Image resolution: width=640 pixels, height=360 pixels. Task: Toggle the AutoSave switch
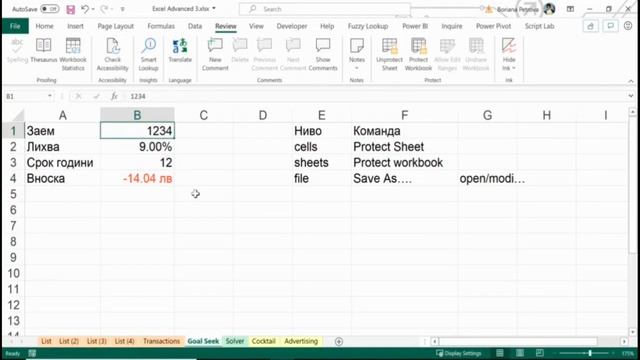49,9
